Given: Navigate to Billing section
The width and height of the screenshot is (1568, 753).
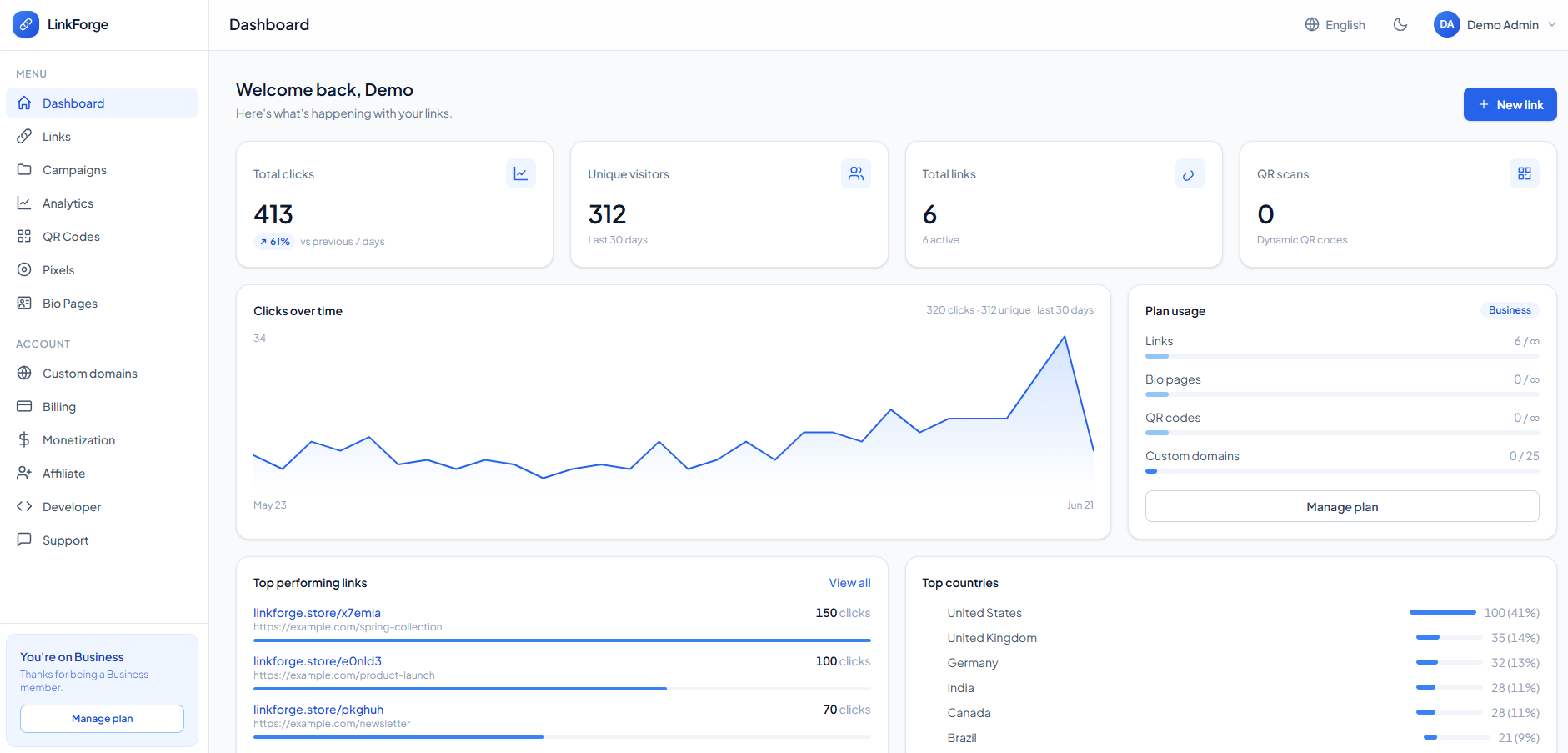Looking at the screenshot, I should pyautogui.click(x=102, y=406).
